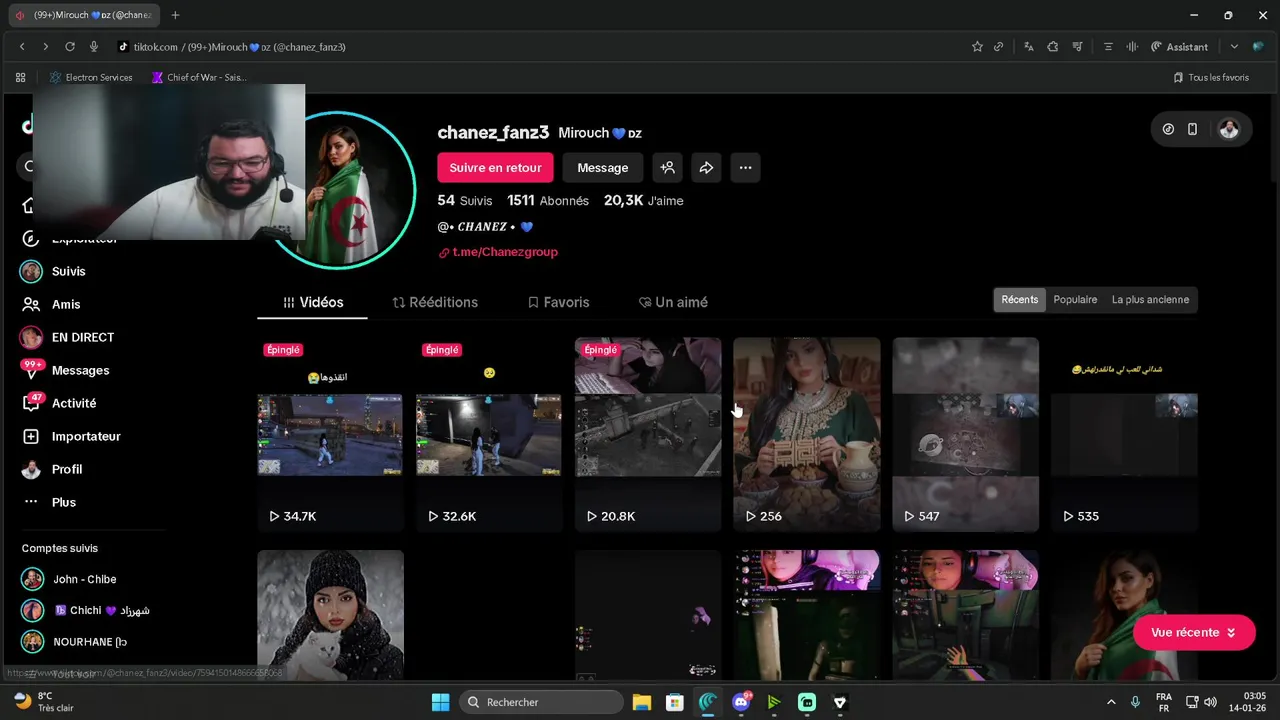Go forward with the browser forward arrow
Viewport: 1280px width, 720px height.
pyautogui.click(x=45, y=47)
